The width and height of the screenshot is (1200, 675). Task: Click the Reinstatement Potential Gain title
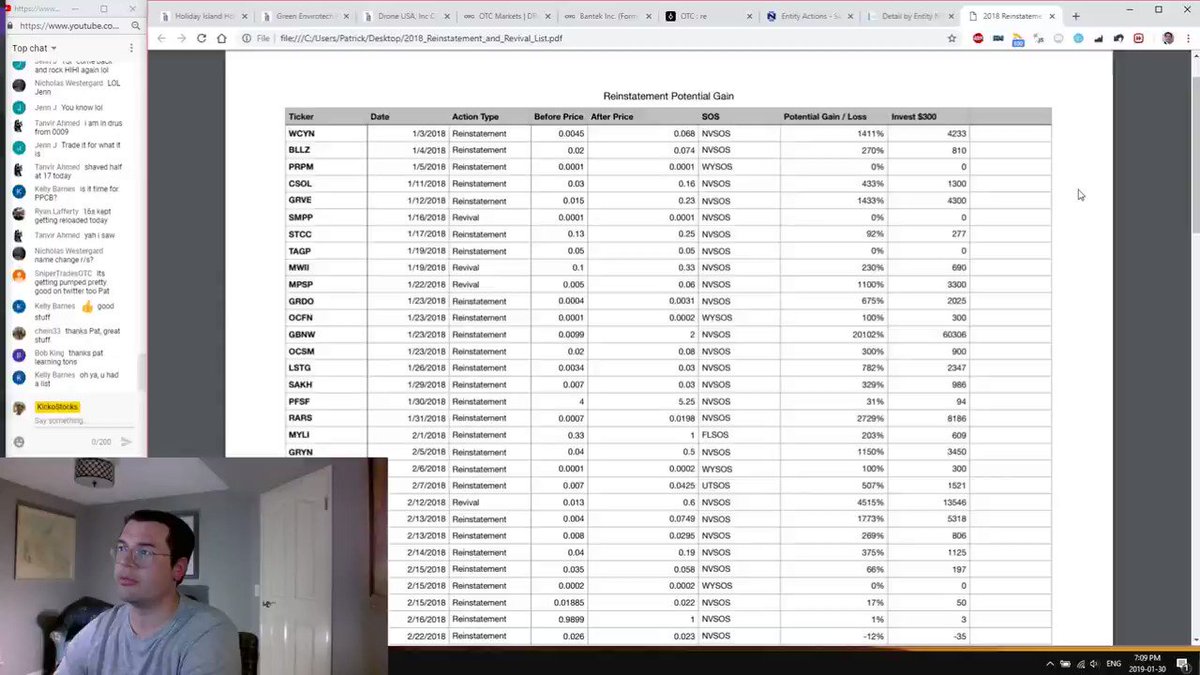(669, 96)
